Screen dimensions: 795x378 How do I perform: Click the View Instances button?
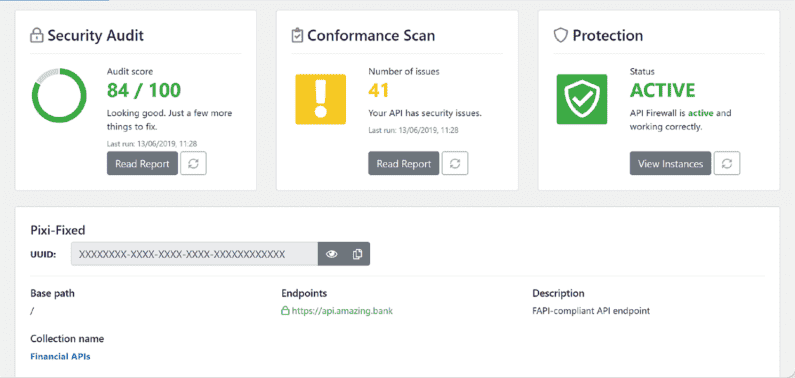coord(670,164)
